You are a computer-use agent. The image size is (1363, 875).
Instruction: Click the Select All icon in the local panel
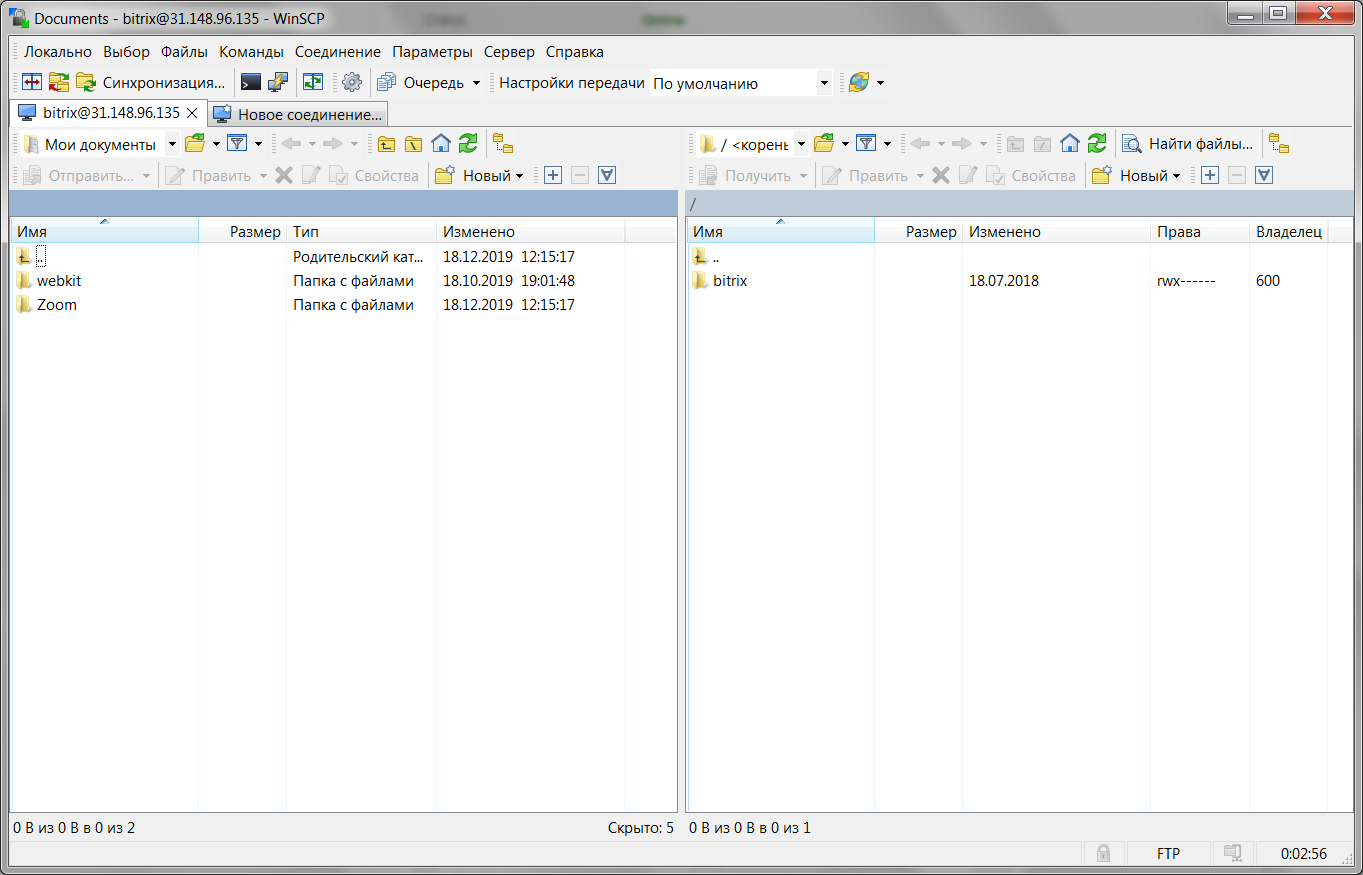pos(607,175)
